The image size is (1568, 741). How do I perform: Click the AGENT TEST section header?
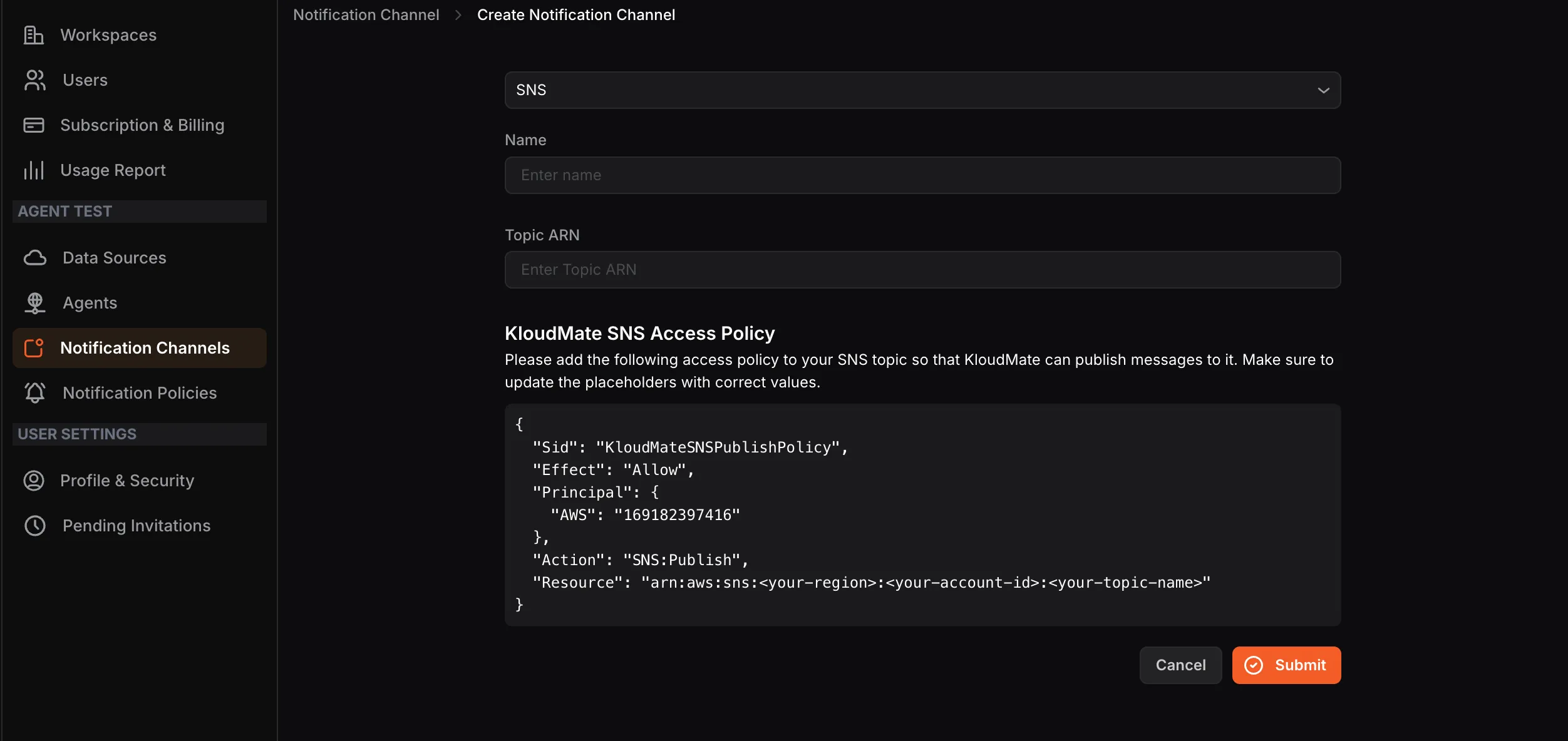[140, 212]
